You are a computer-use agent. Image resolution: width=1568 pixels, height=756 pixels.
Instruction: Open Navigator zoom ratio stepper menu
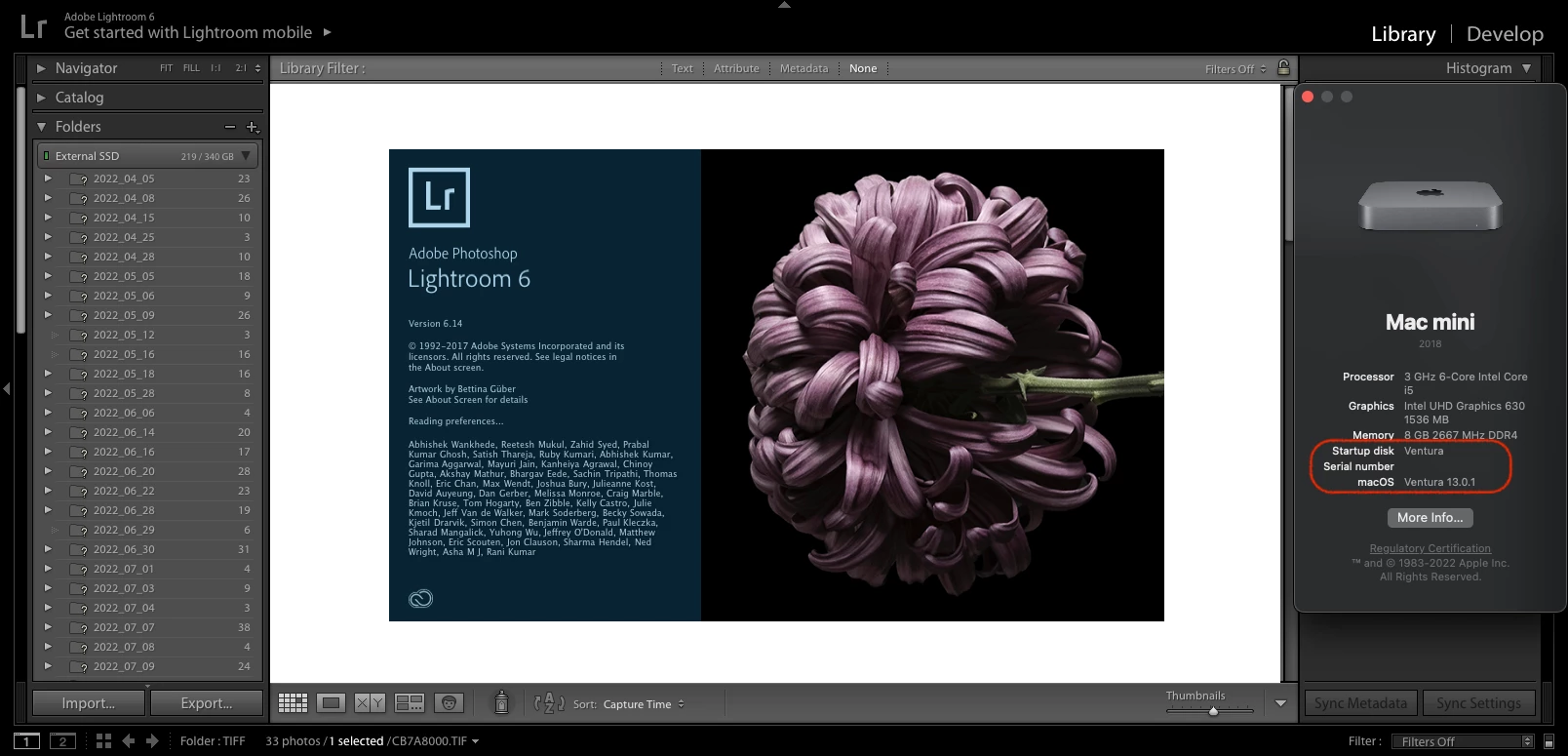point(257,68)
